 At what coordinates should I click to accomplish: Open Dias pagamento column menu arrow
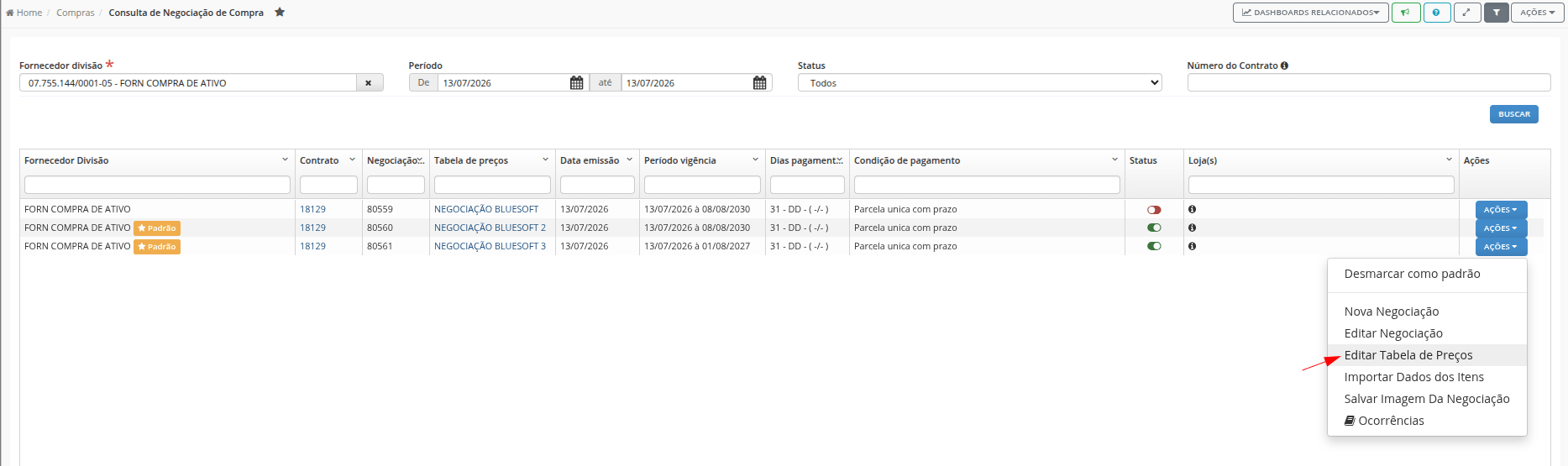840,160
